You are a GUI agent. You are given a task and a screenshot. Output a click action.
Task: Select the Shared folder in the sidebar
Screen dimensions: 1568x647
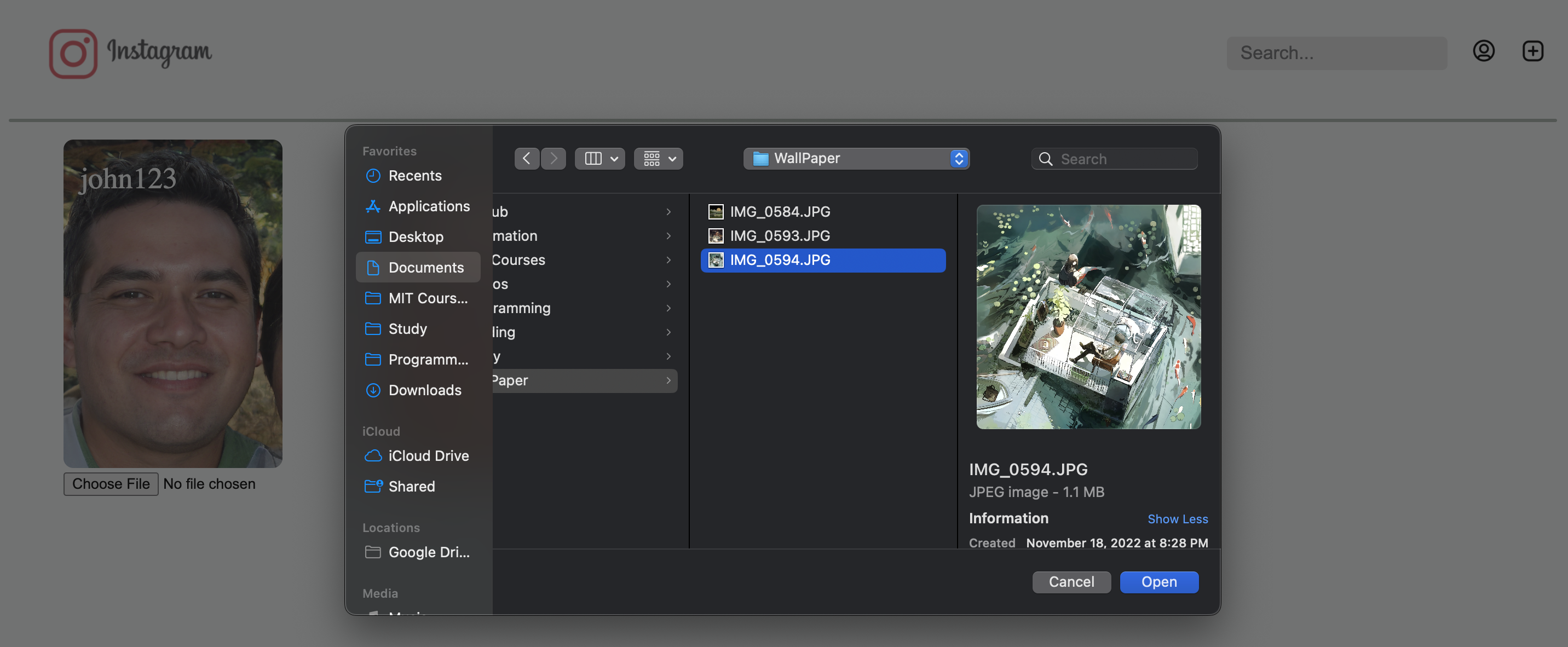point(412,486)
